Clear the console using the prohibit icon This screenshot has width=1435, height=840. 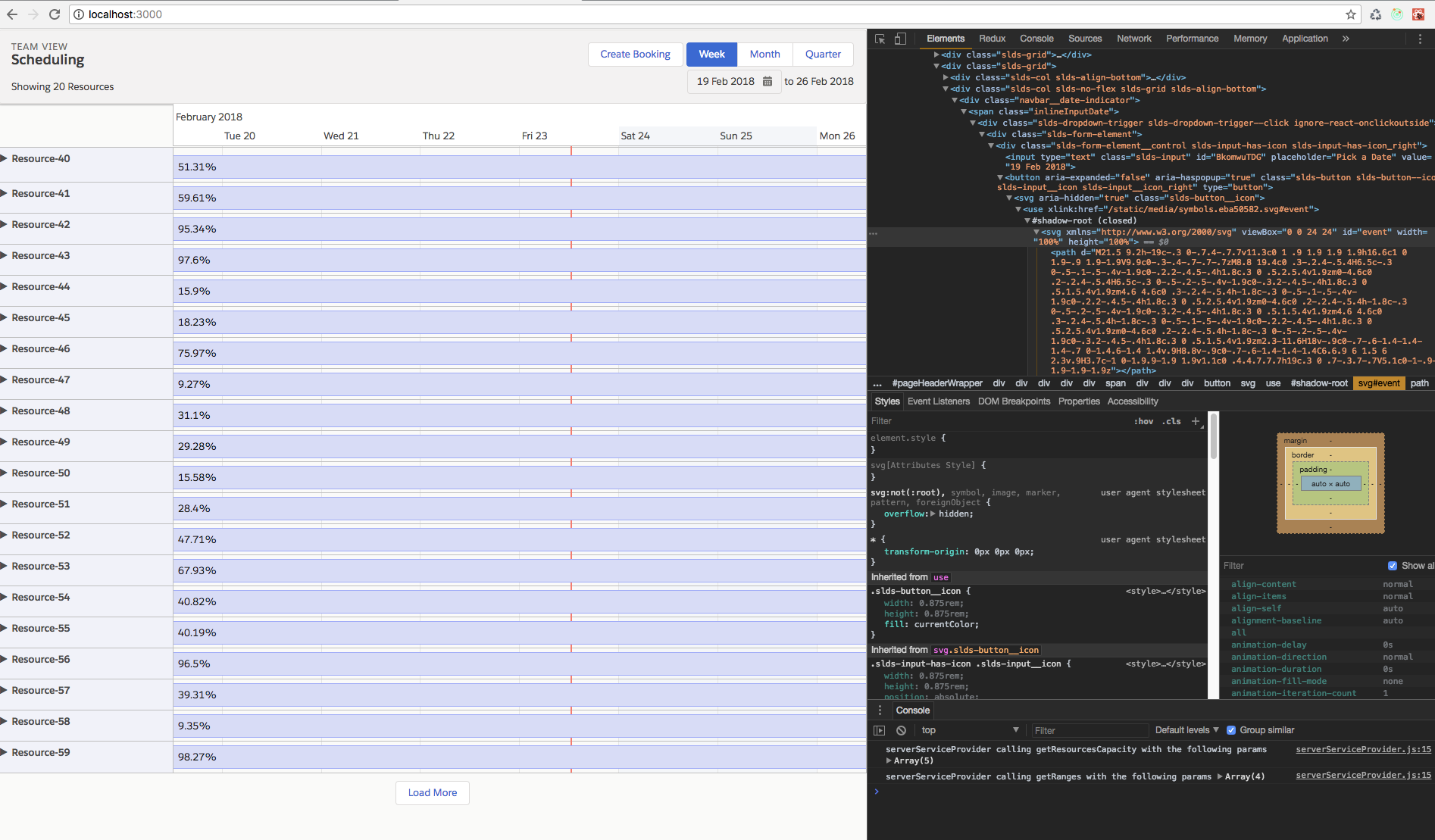point(901,729)
